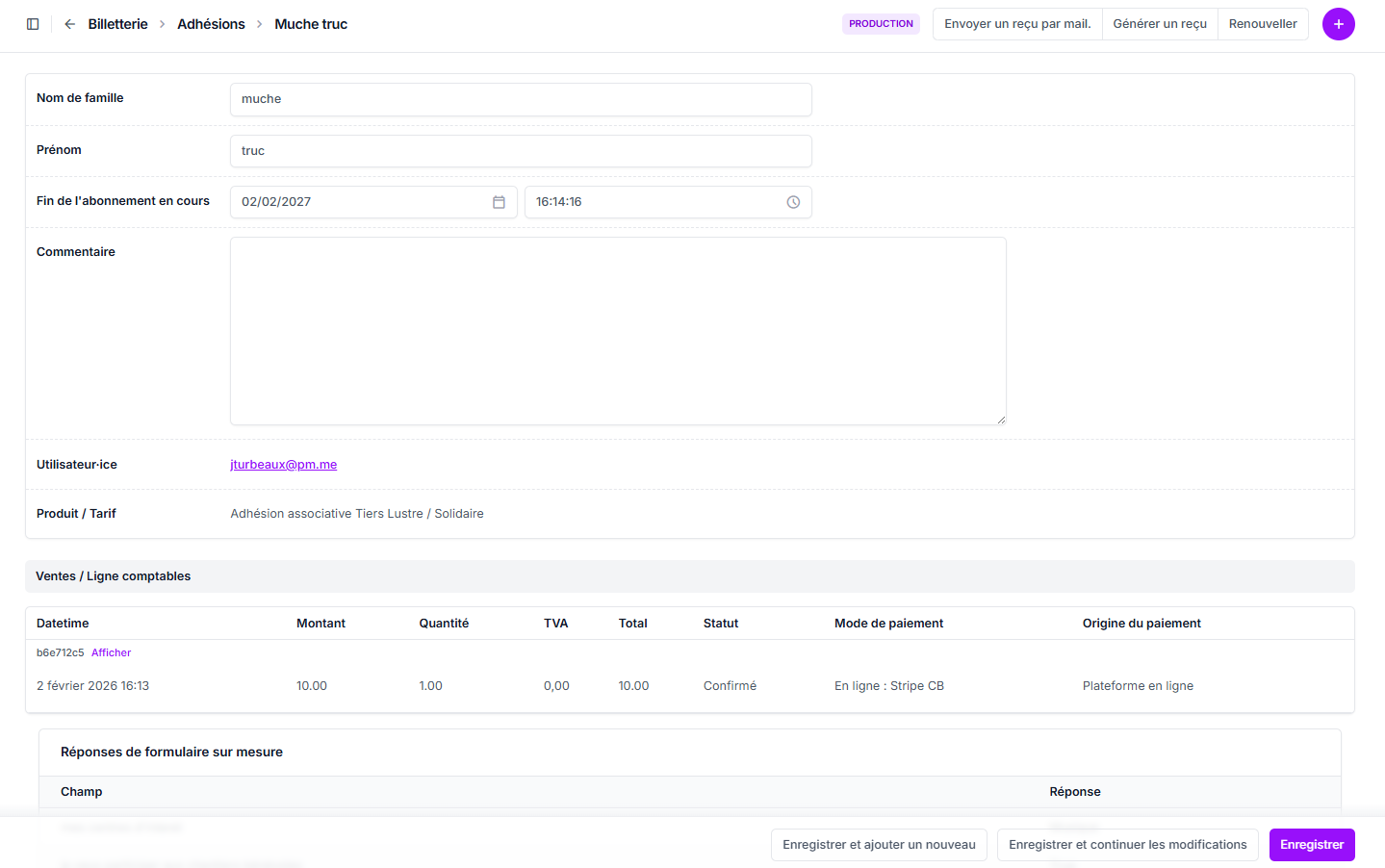Screen dimensions: 1385x868
Task: Toggle the sidebar panel icon
Action: point(33,24)
